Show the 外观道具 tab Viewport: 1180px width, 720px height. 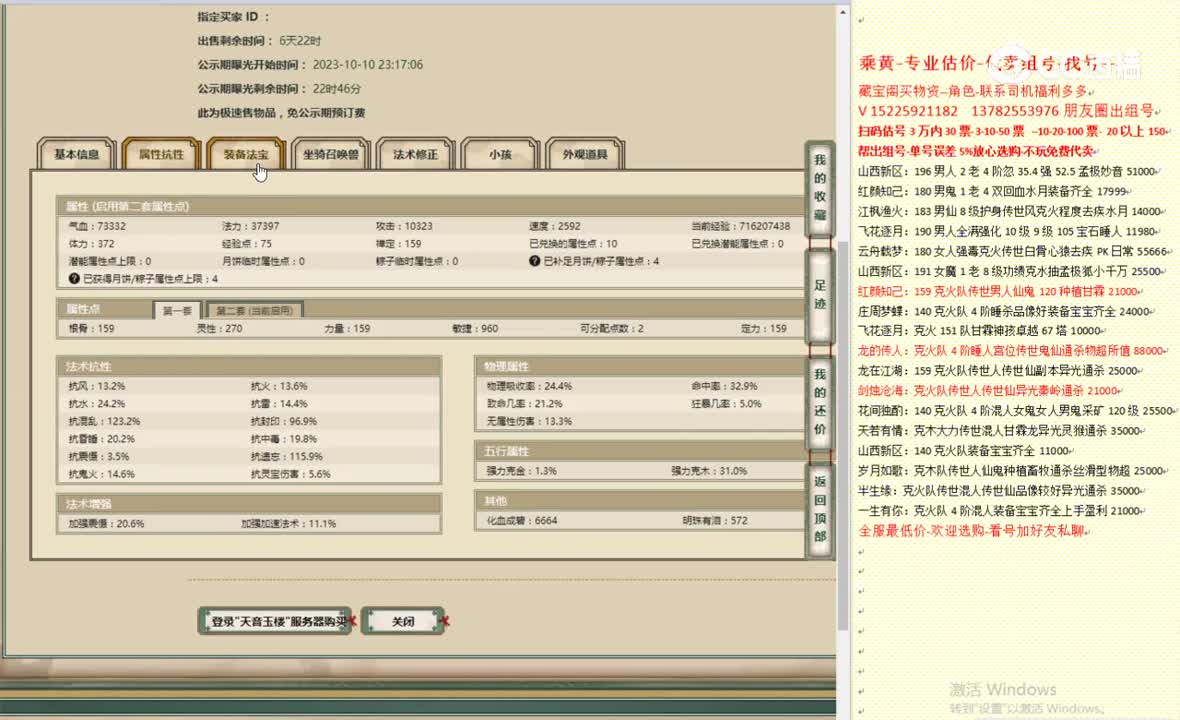tap(585, 154)
